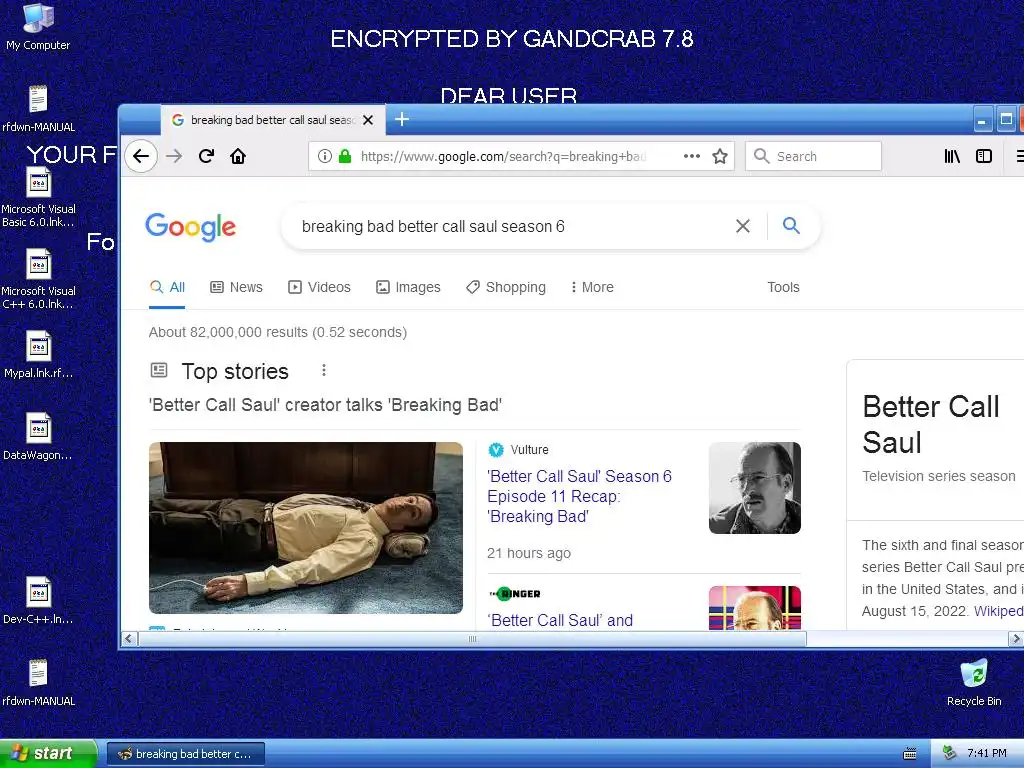1024x768 pixels.
Task: Open the Recycle Bin
Action: (974, 683)
